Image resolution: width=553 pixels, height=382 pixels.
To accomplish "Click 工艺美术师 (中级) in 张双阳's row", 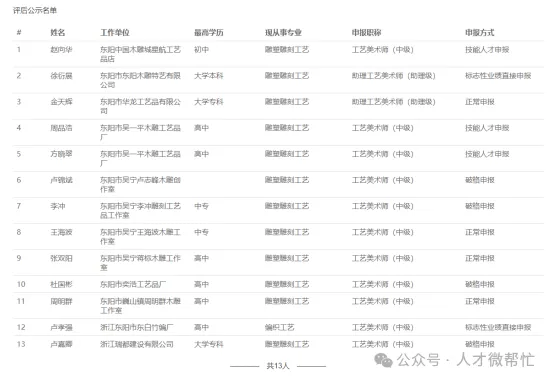I will click(383, 259).
